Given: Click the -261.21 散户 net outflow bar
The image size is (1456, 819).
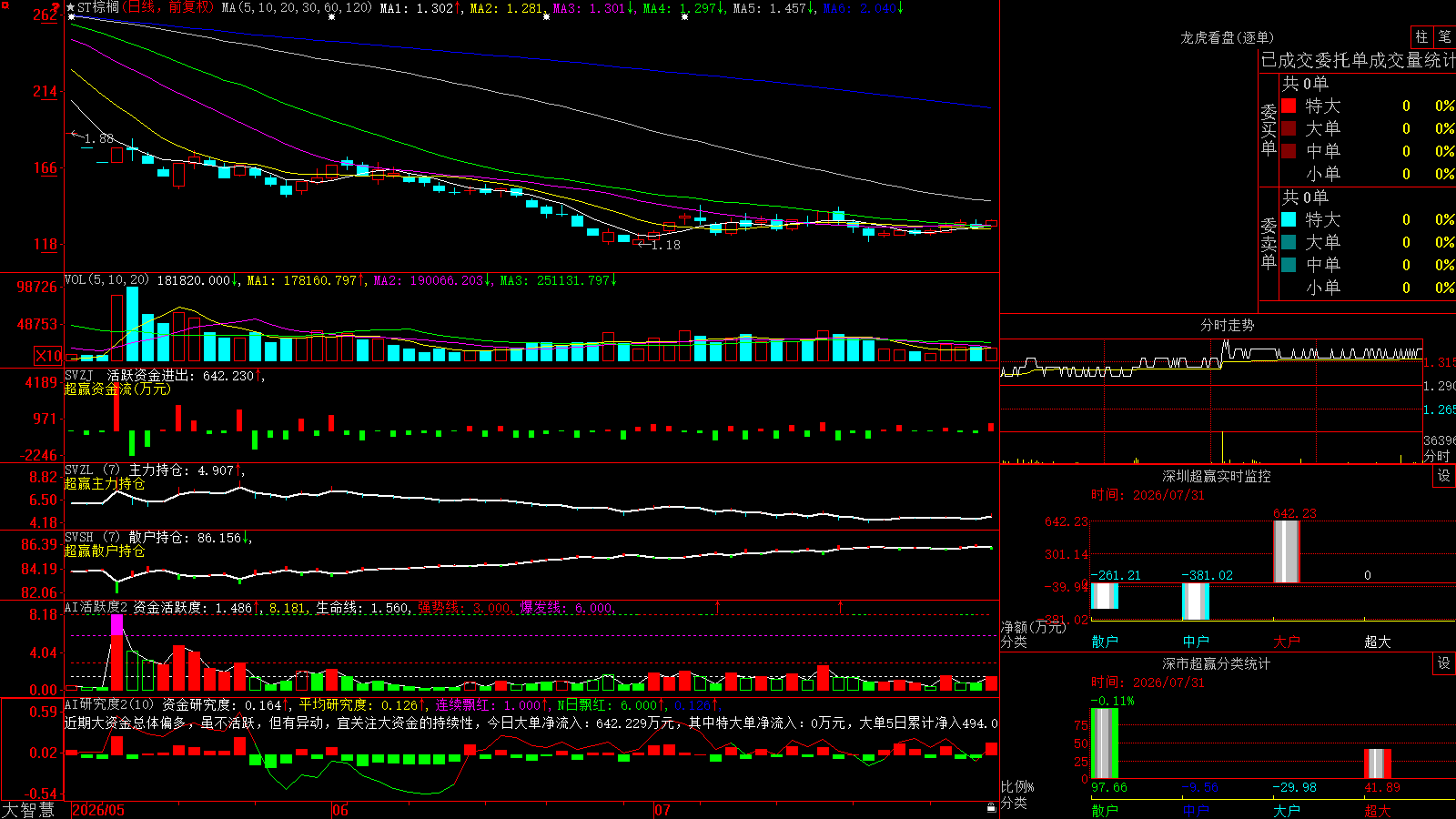Looking at the screenshot, I should click(1105, 596).
